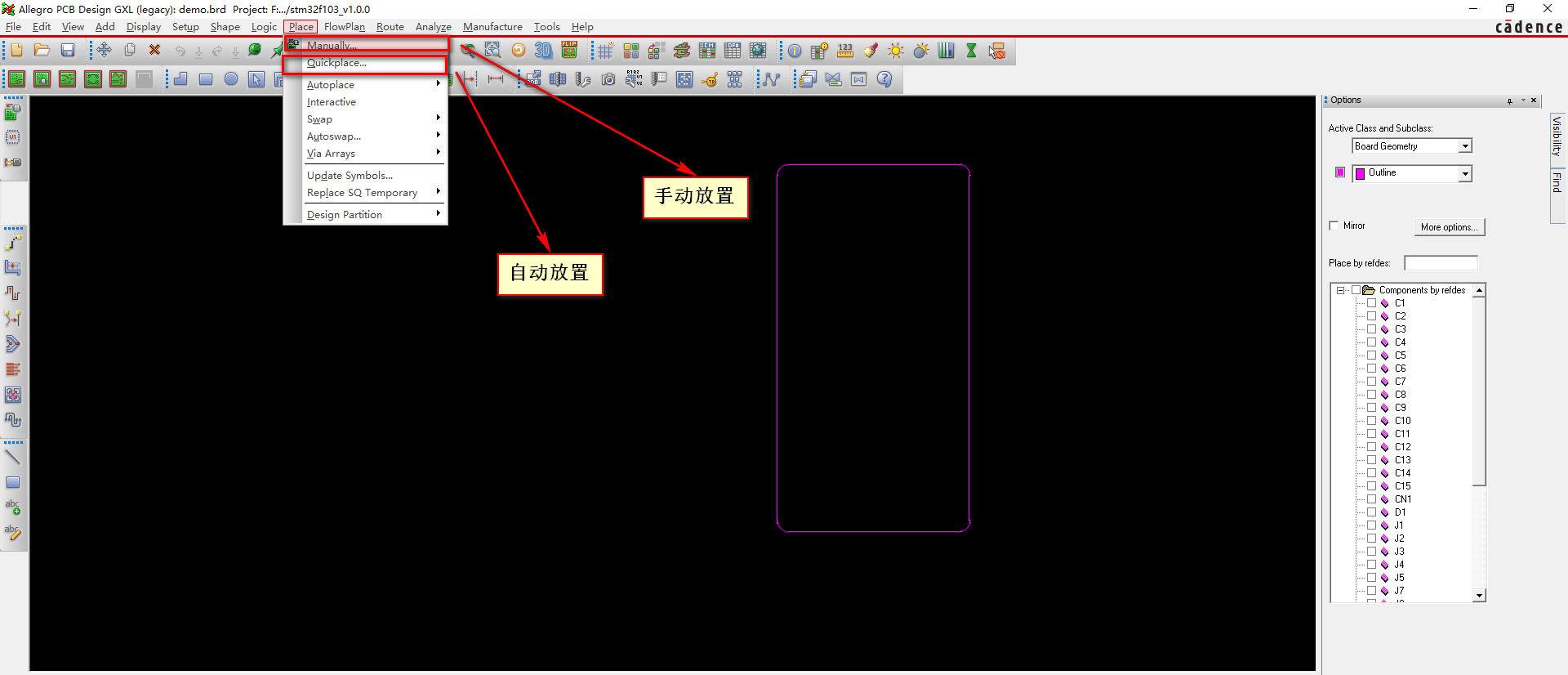
Task: Open the FlowPlan menu
Action: tap(345, 27)
